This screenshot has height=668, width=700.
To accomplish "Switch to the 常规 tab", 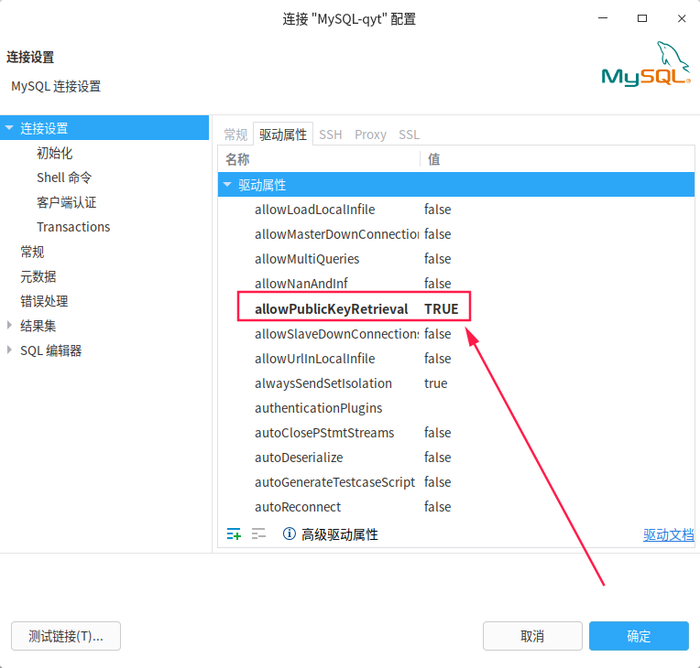I will [x=235, y=134].
